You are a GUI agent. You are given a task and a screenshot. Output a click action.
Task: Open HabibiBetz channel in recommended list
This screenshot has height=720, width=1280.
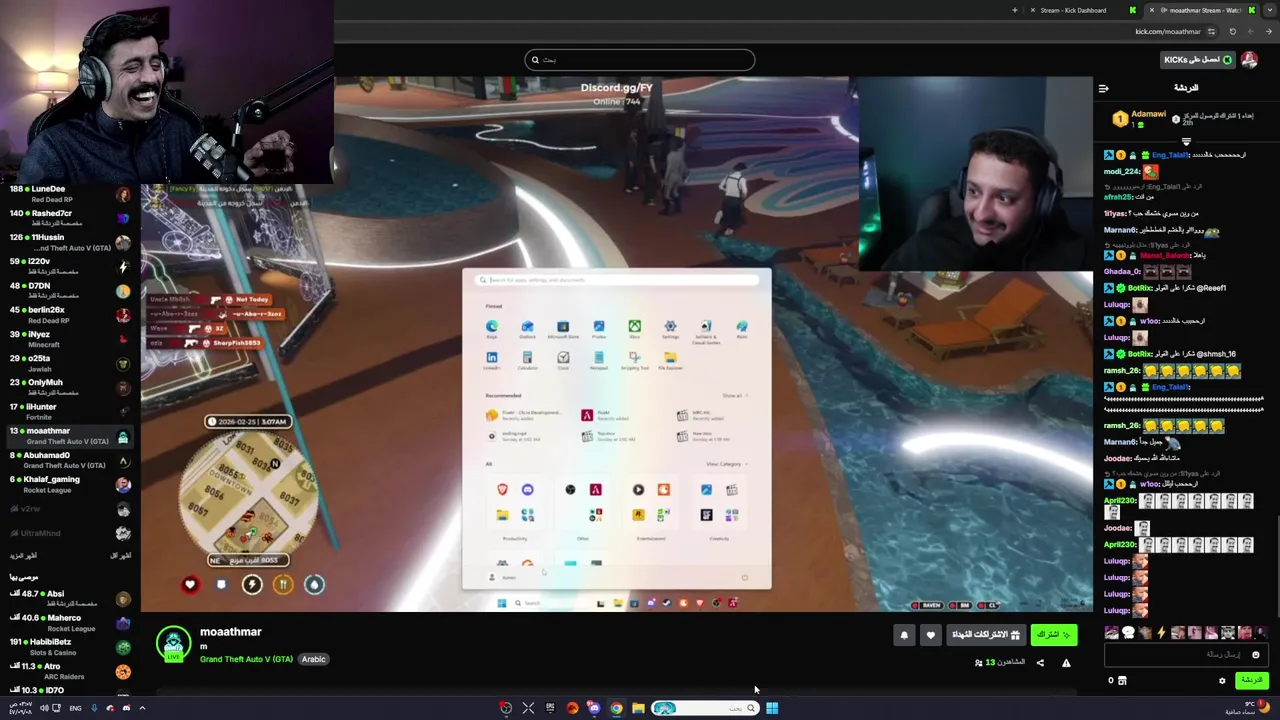(67, 647)
